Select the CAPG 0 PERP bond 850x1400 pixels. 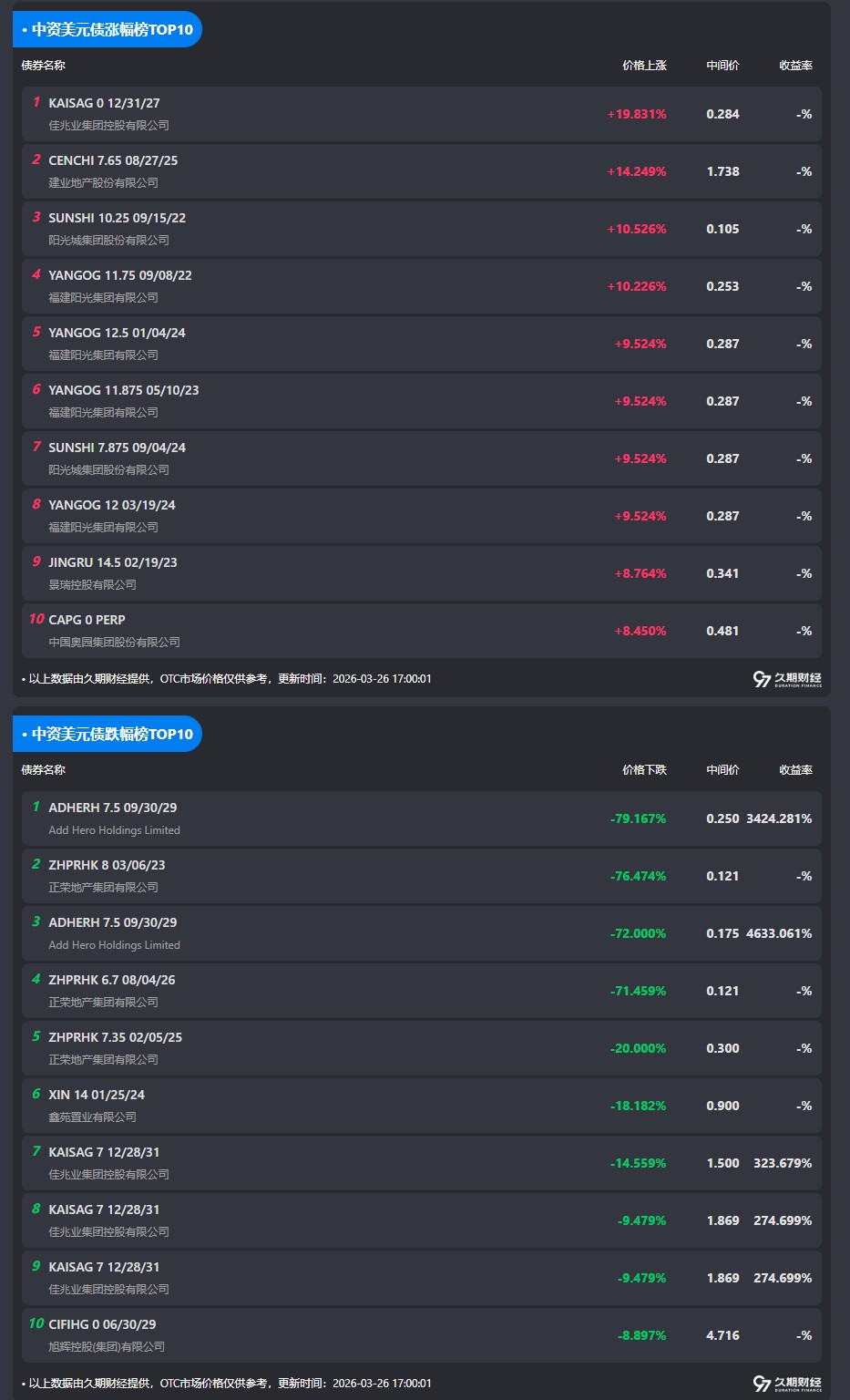pos(87,620)
